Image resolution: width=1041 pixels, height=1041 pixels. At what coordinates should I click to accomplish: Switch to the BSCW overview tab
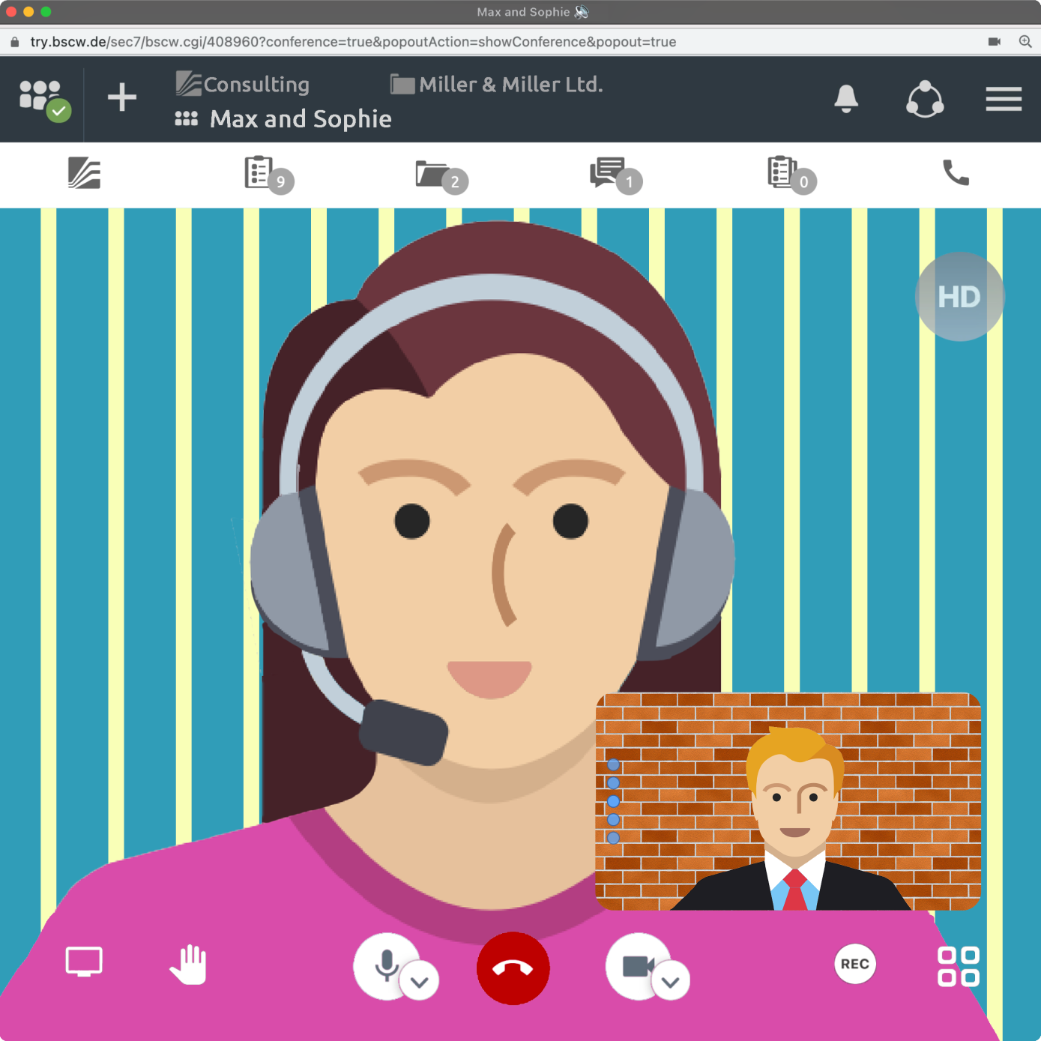(x=84, y=173)
